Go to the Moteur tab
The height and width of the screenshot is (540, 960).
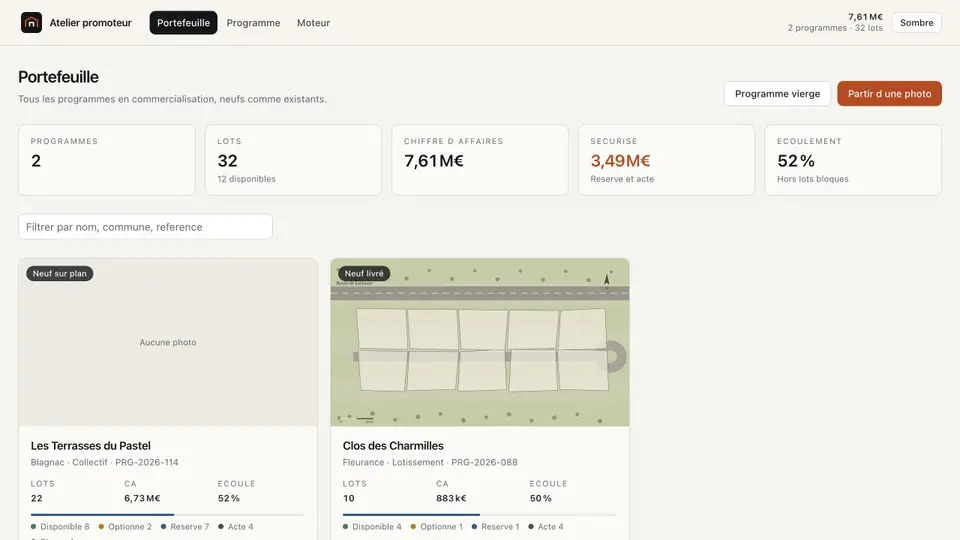(313, 23)
